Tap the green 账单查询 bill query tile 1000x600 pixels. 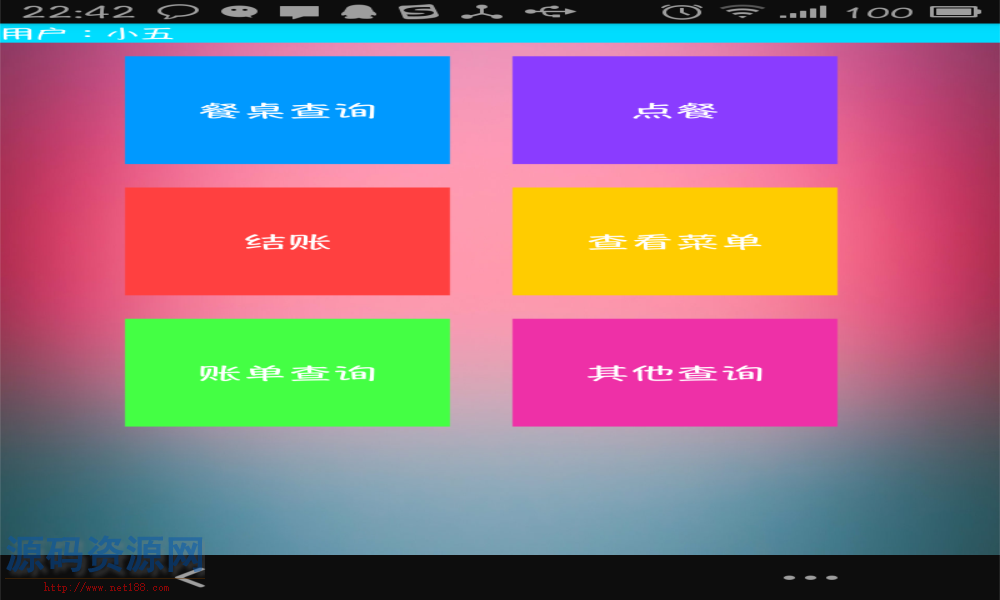pyautogui.click(x=287, y=372)
